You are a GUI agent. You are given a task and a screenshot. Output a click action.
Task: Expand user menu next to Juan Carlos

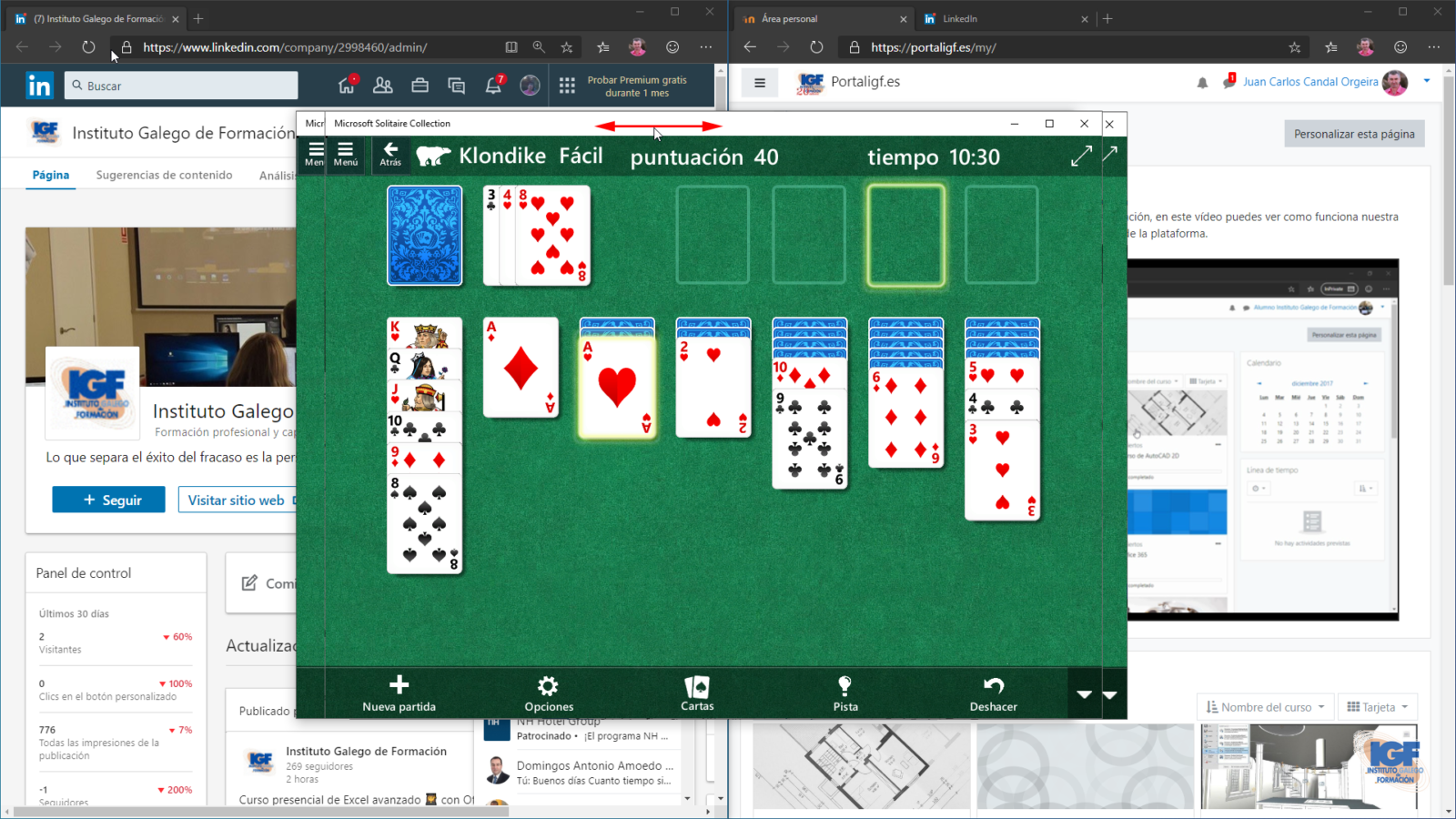pyautogui.click(x=1426, y=81)
